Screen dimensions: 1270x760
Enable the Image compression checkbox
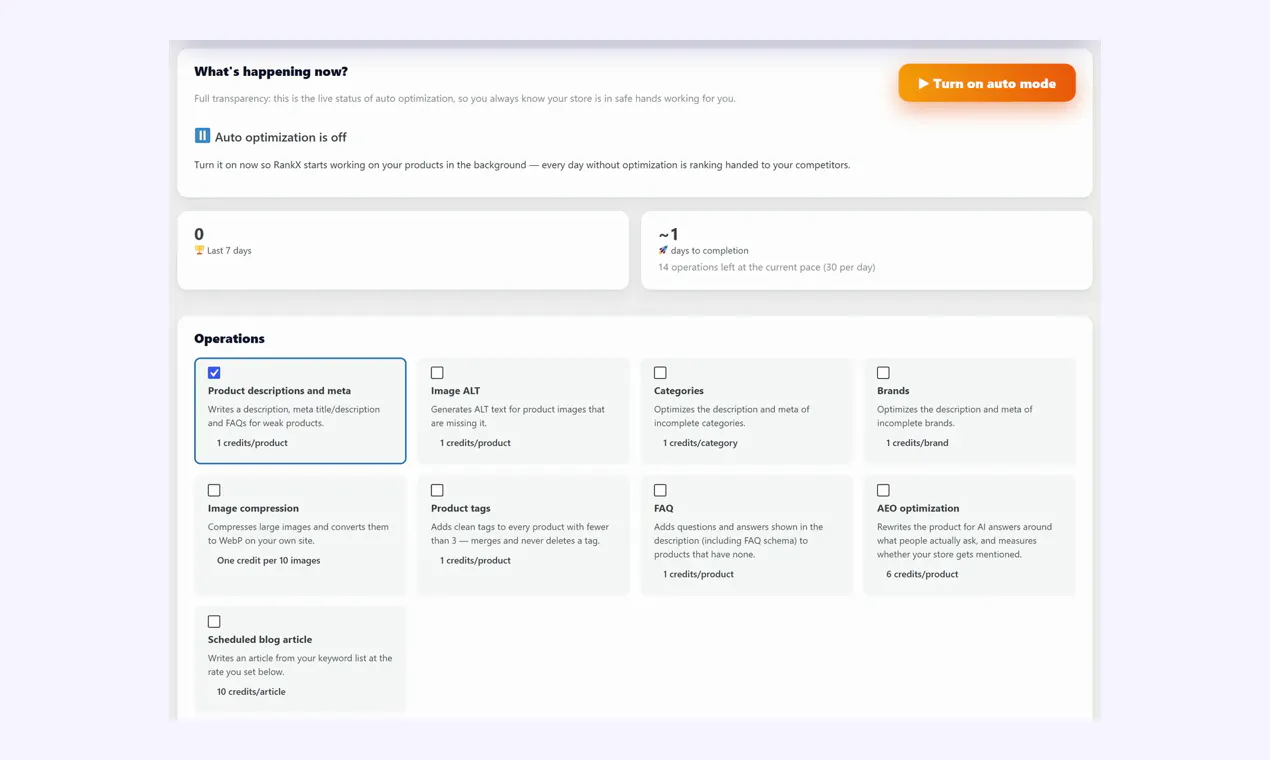(214, 490)
